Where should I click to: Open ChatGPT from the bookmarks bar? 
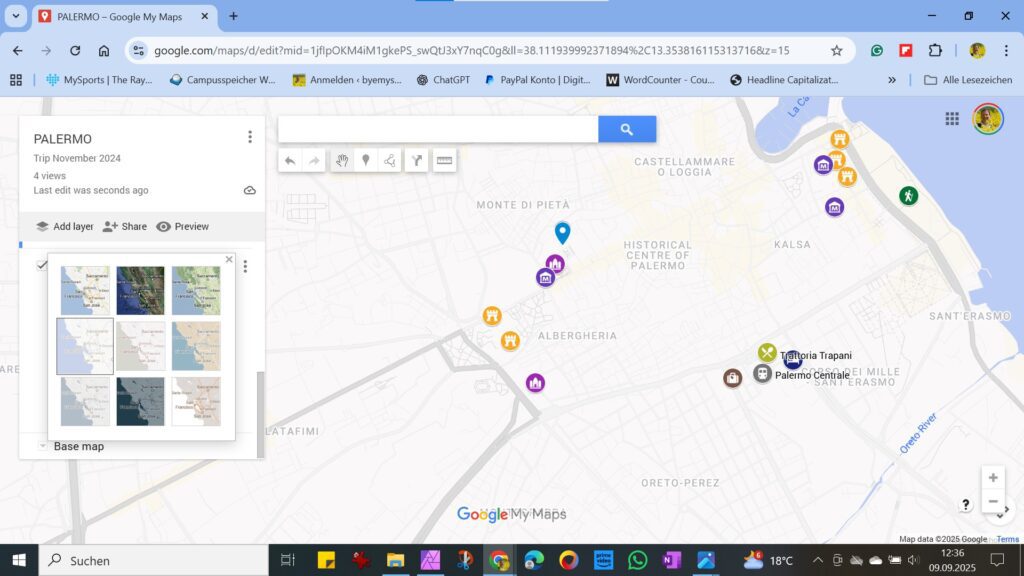[445, 80]
